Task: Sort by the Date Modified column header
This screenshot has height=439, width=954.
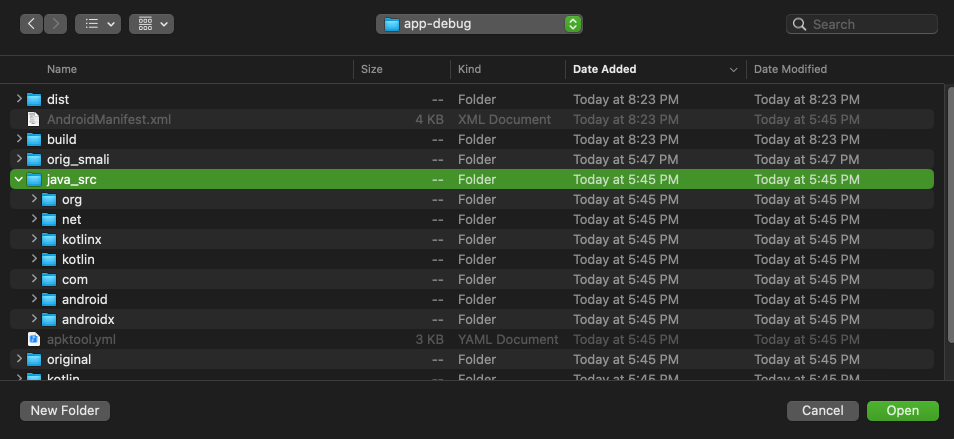Action: [x=790, y=69]
